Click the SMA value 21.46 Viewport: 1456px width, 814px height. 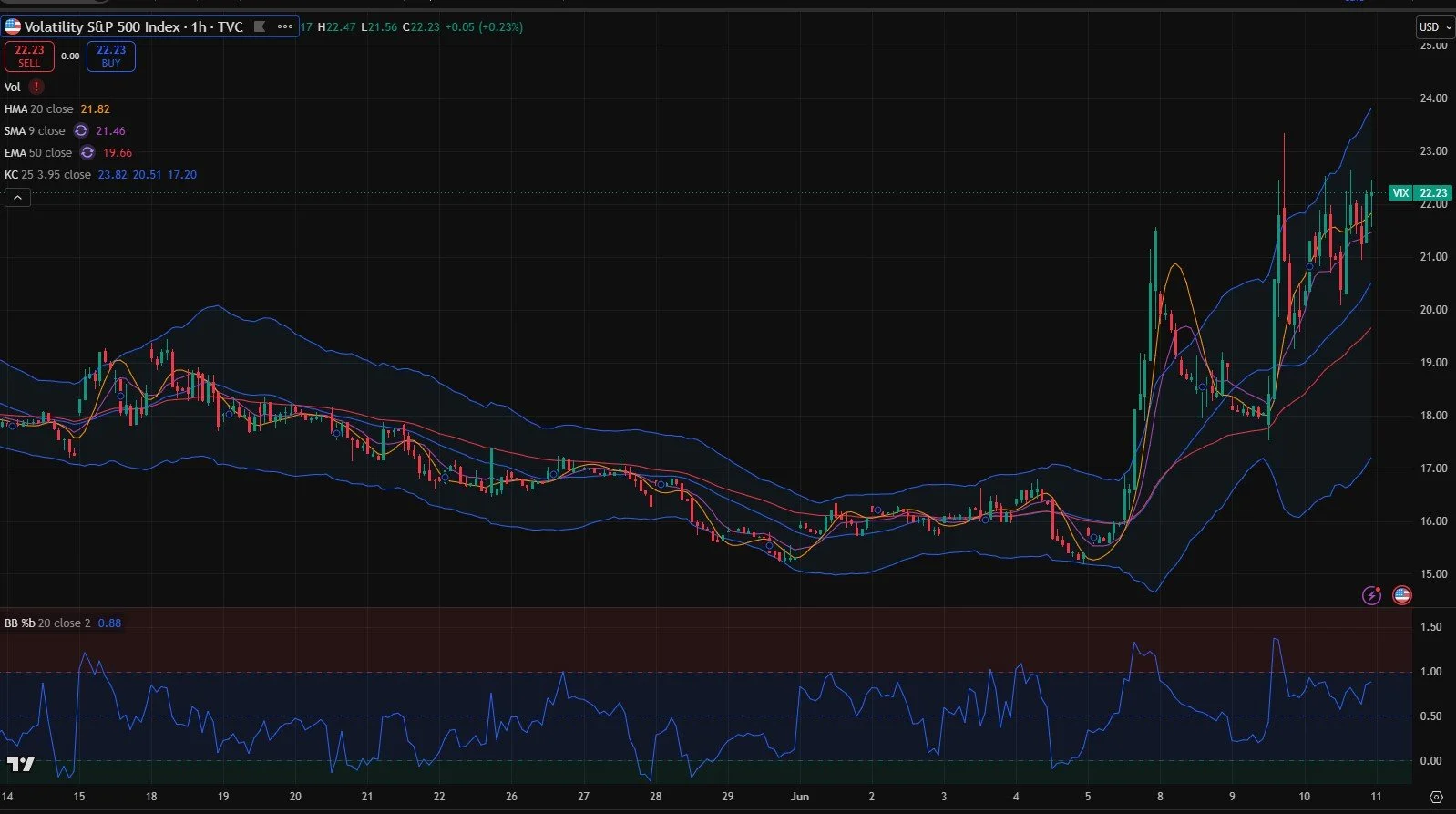[111, 130]
